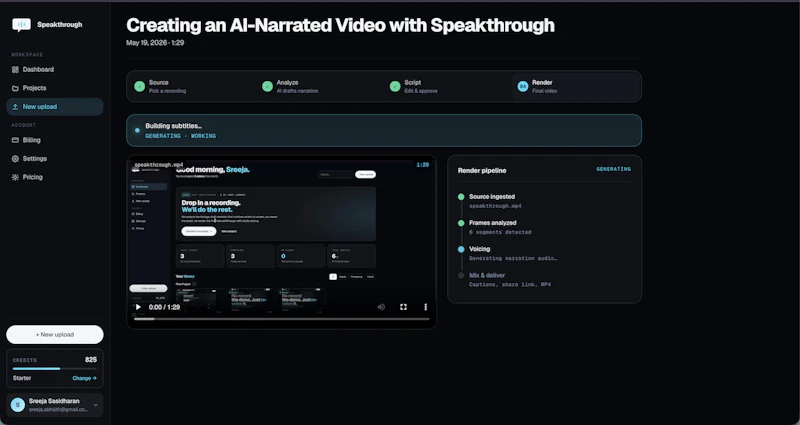Click the Billing card icon
Screen dimensions: 800x425
[15, 140]
